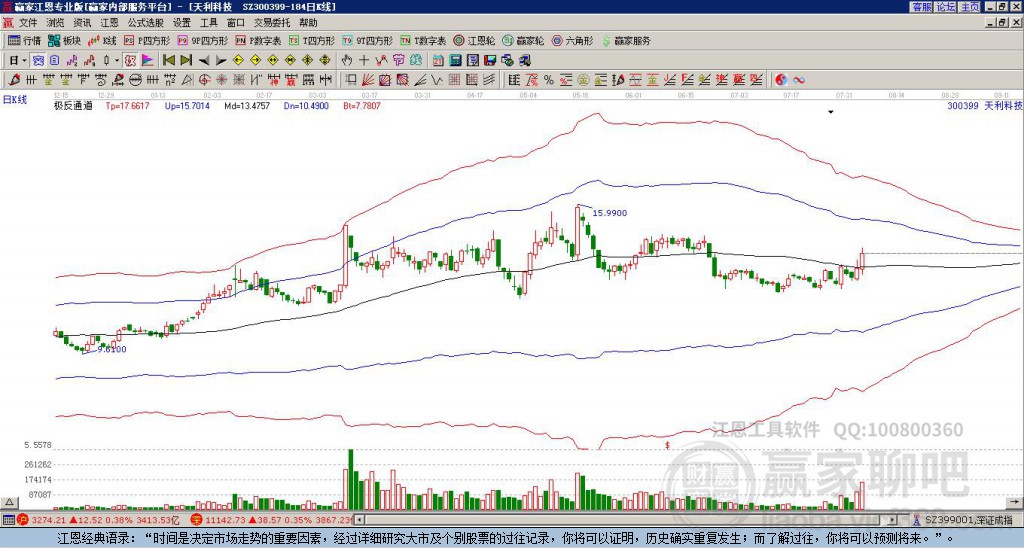Toggle the 权 price adjustment button
This screenshot has height=548, width=1024.
pyautogui.click(x=130, y=61)
